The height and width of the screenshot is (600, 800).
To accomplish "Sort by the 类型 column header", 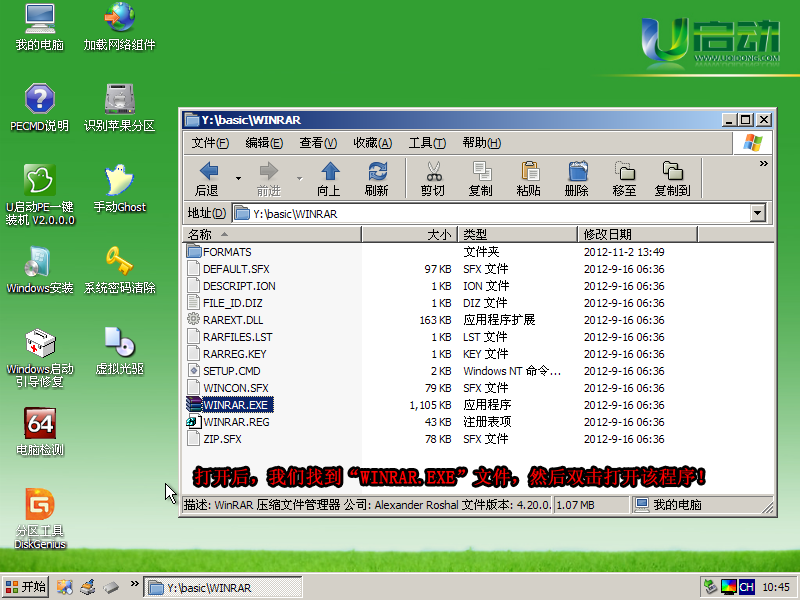I will [518, 235].
